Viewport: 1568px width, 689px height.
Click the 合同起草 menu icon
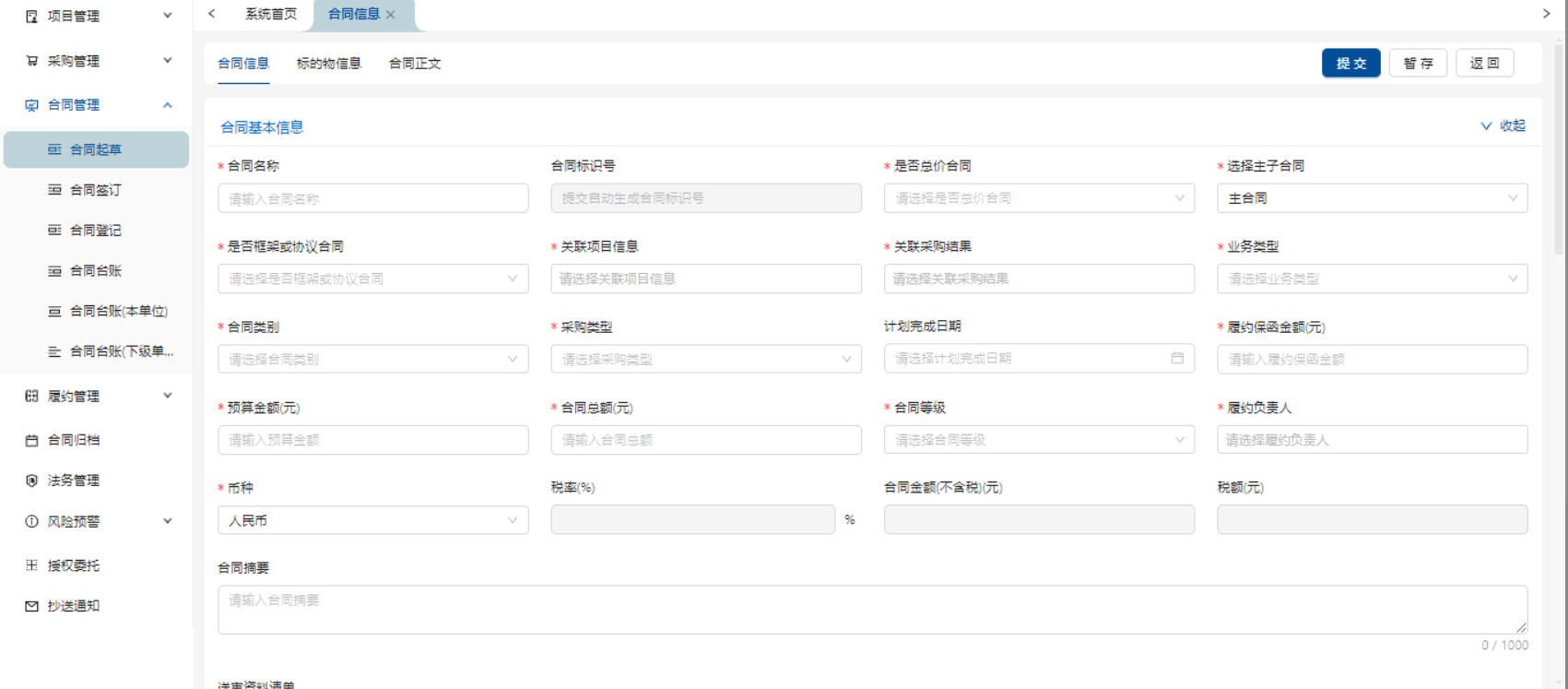click(54, 149)
